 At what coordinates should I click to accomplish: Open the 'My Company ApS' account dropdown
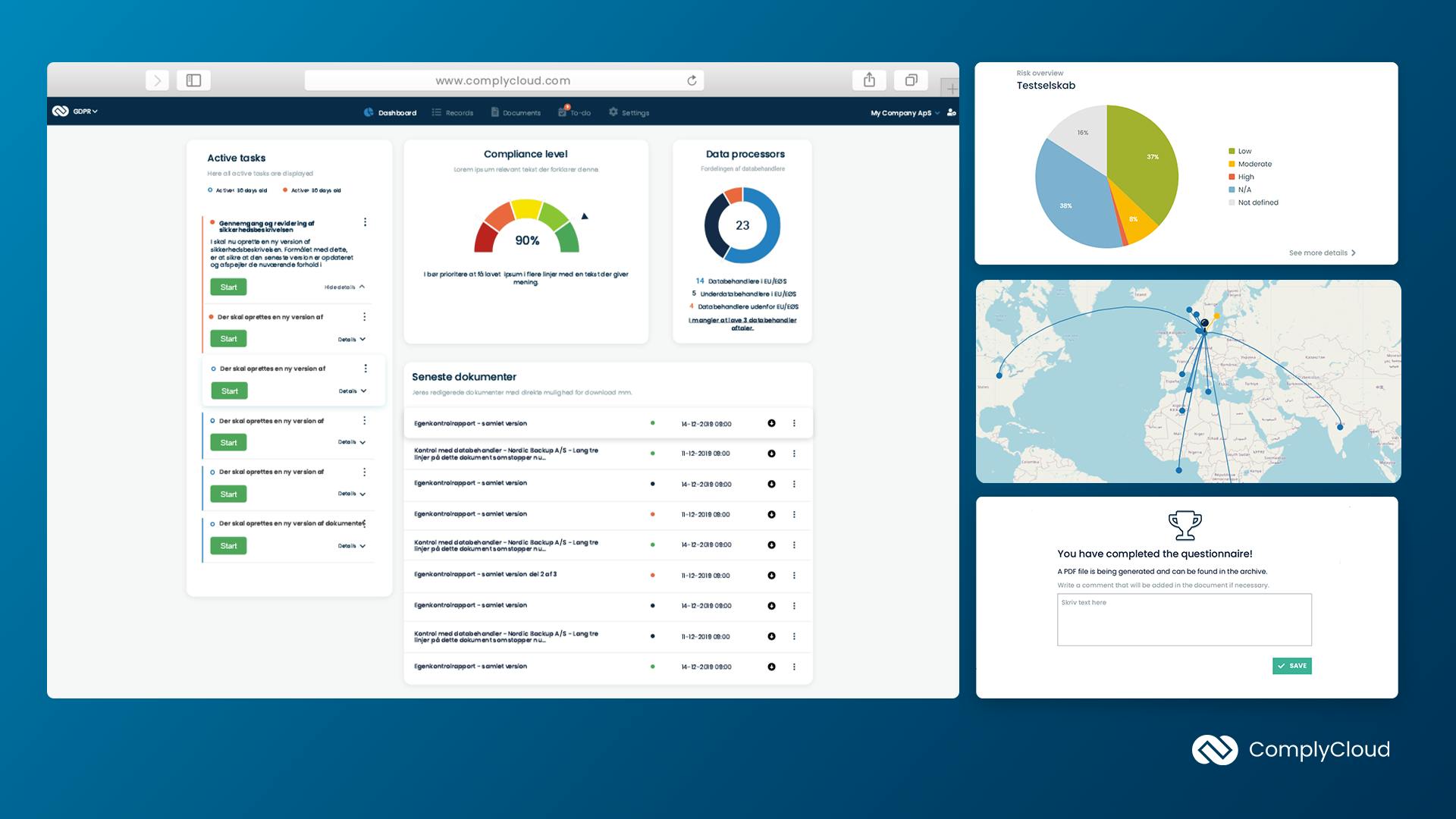tap(901, 112)
